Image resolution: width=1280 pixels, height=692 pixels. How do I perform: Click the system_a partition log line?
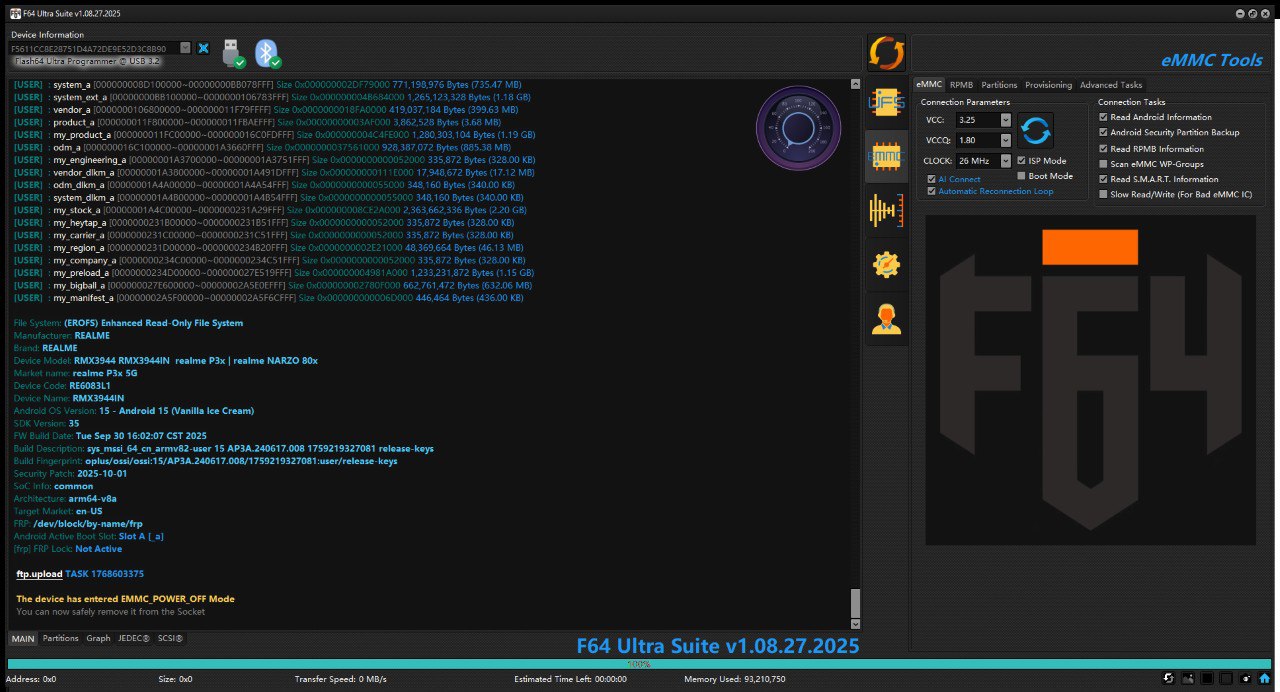[x=269, y=85]
